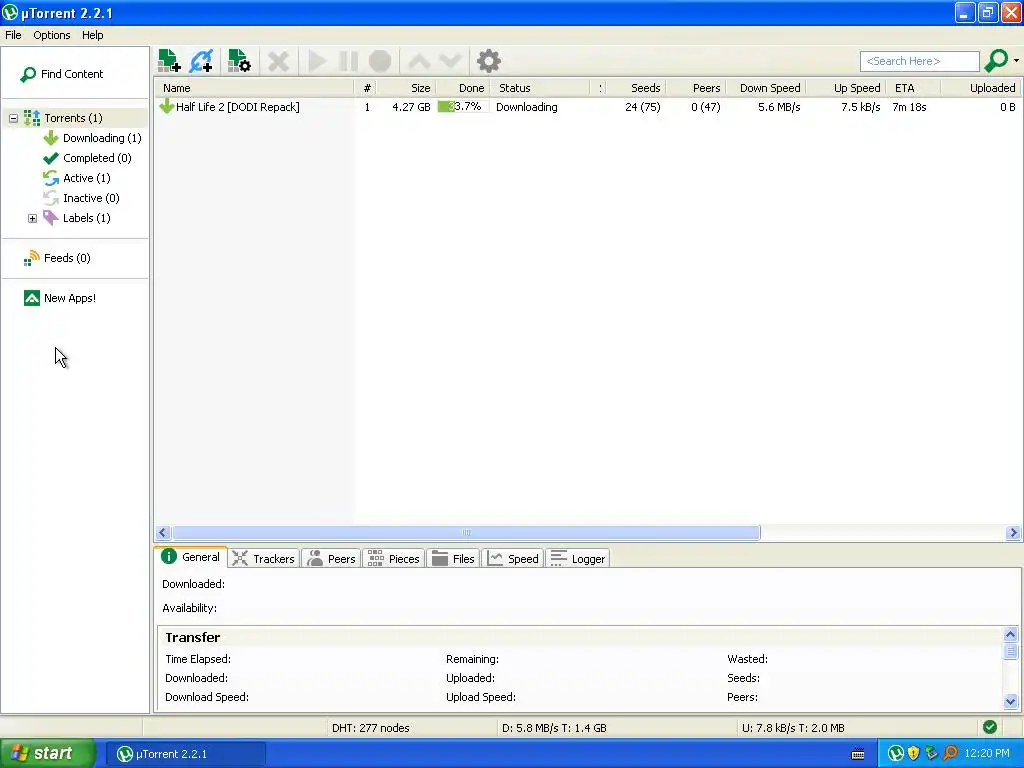The height and width of the screenshot is (768, 1024).
Task: Click detail pane scroll up arrow
Action: [x=1010, y=635]
